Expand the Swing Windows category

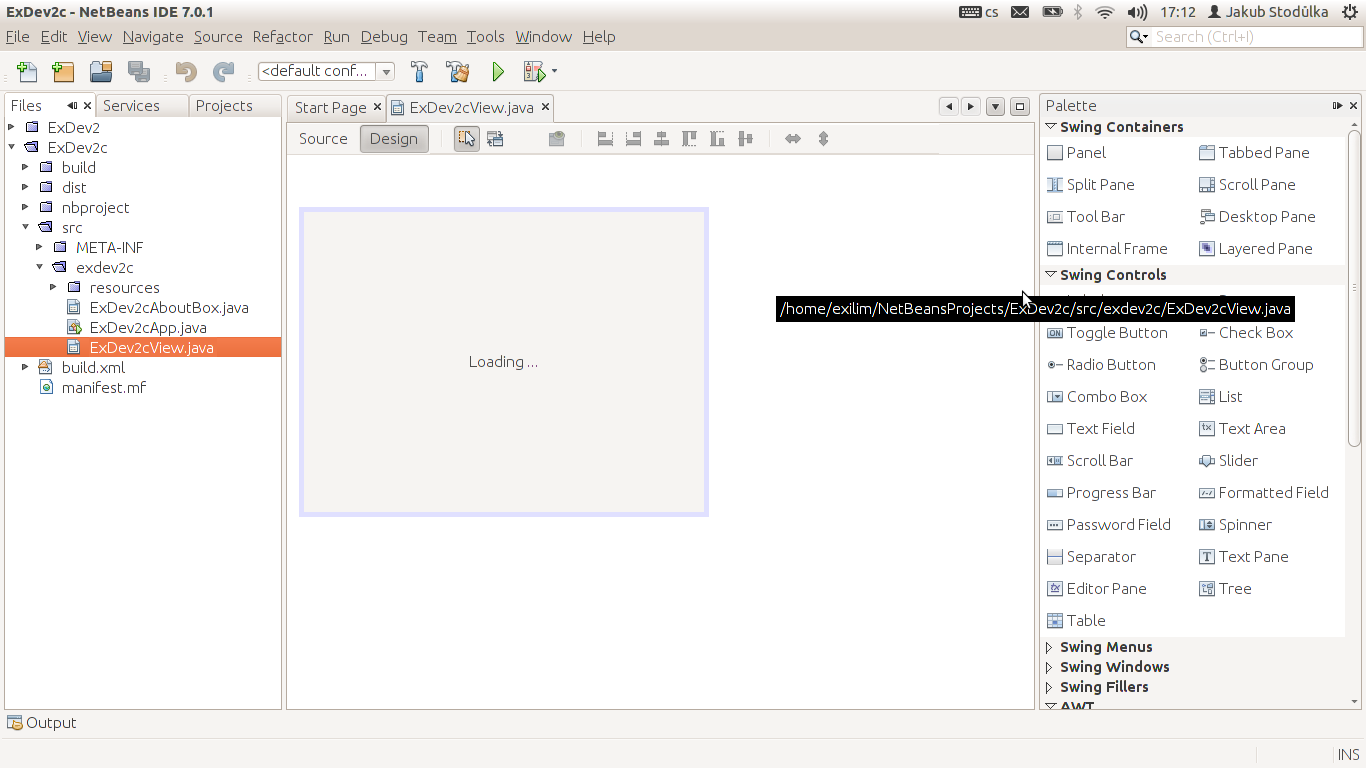coord(1050,667)
